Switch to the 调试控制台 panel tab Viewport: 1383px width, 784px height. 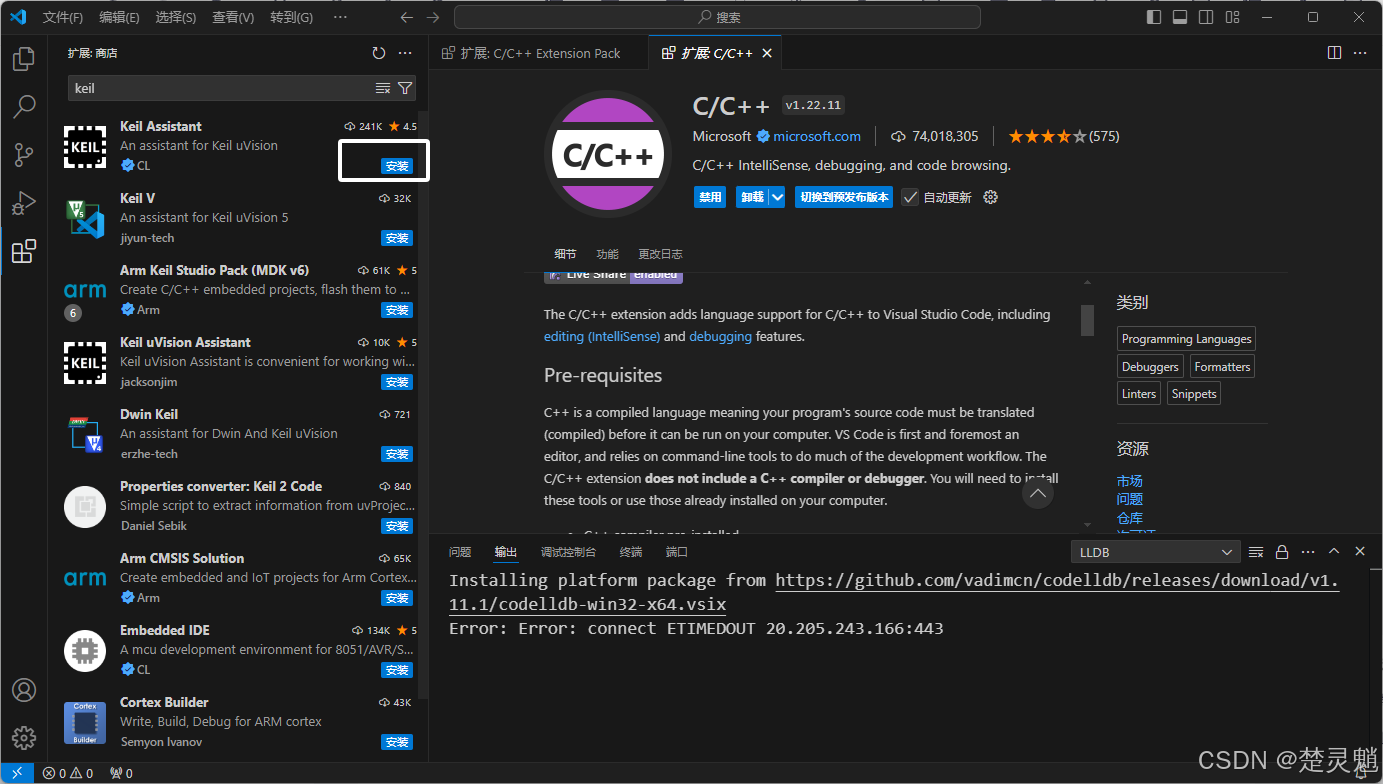coord(568,552)
